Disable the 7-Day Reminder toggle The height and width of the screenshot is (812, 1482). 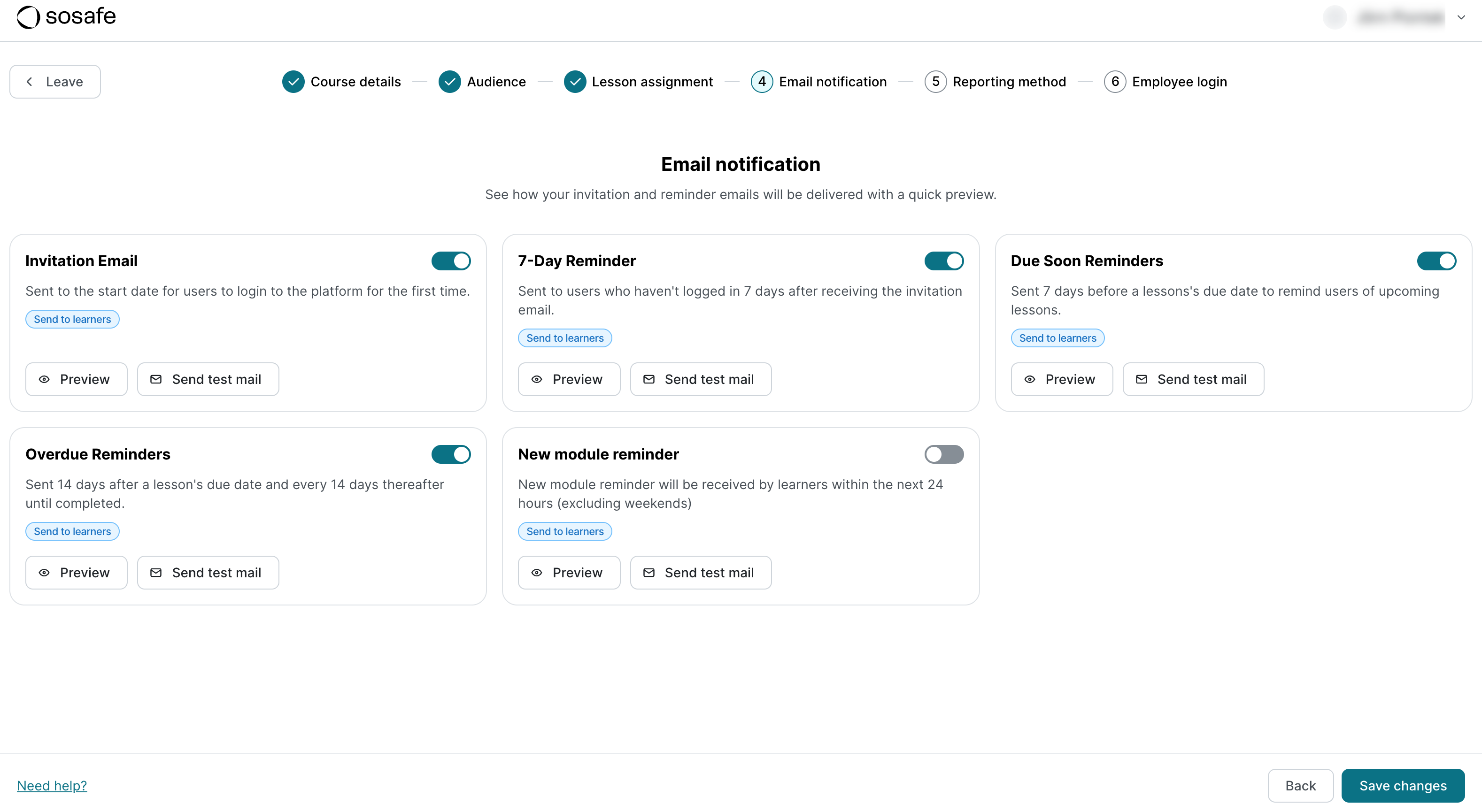tap(944, 261)
